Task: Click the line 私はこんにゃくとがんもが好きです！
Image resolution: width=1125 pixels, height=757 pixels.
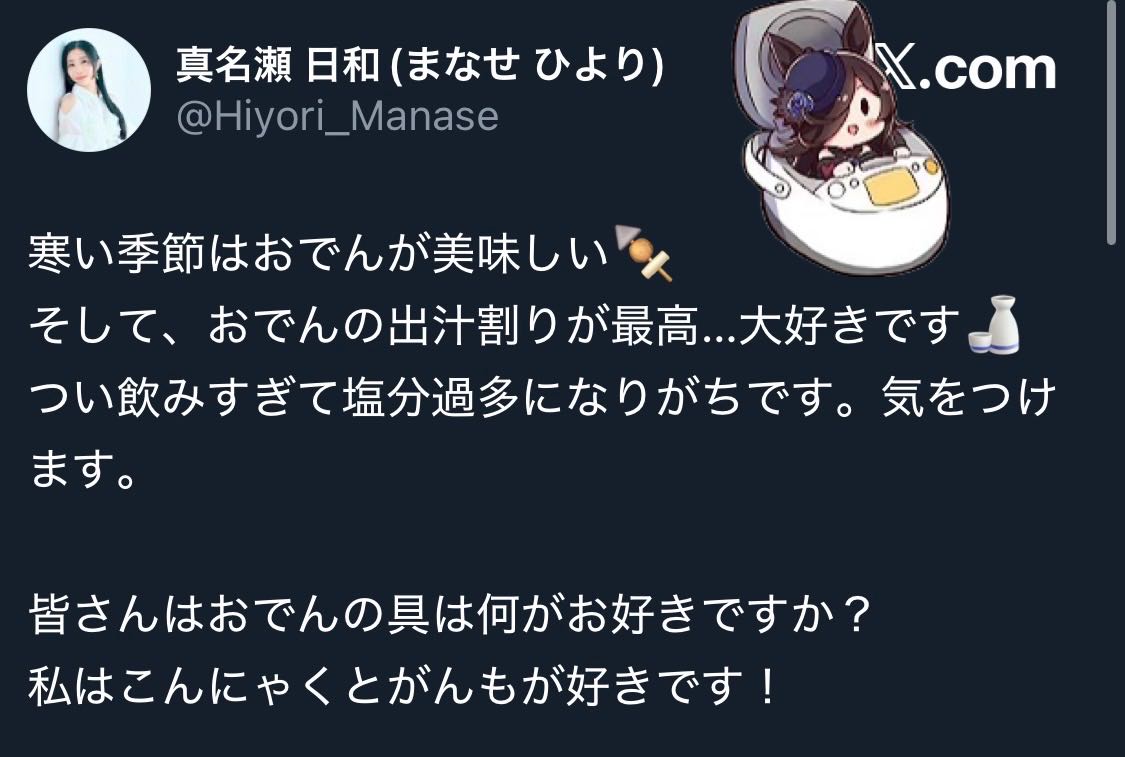Action: pos(403,686)
